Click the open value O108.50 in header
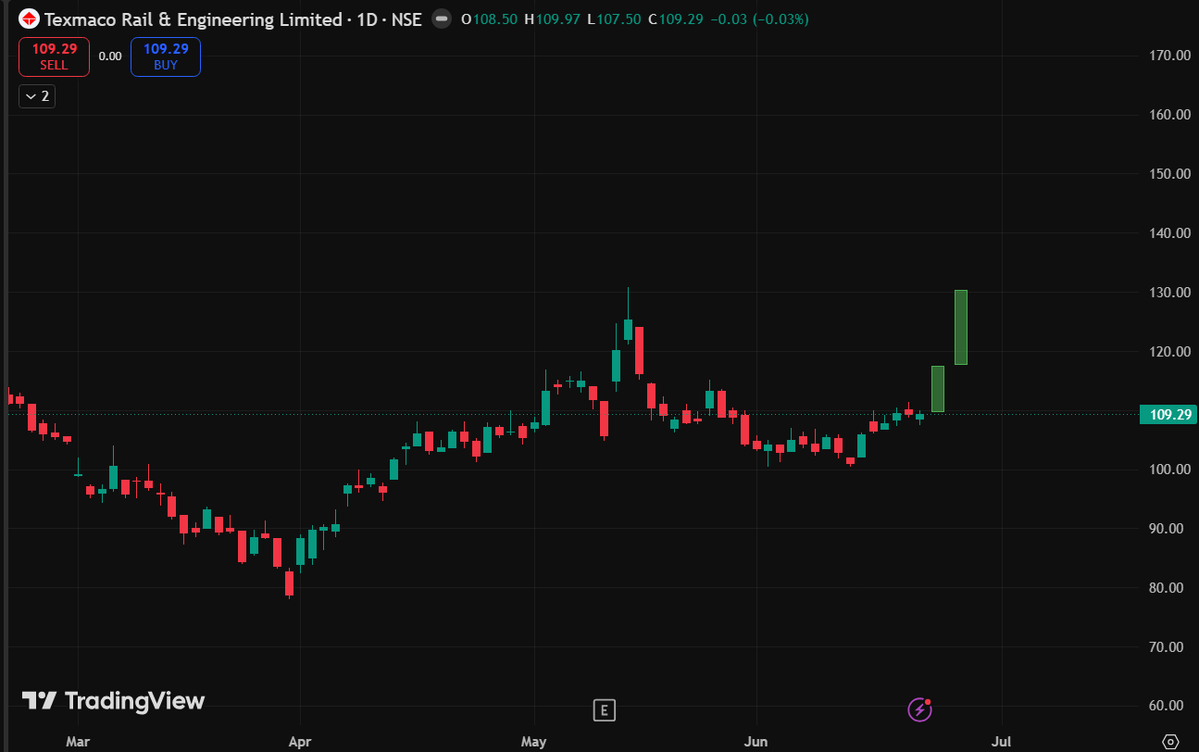 tap(489, 19)
